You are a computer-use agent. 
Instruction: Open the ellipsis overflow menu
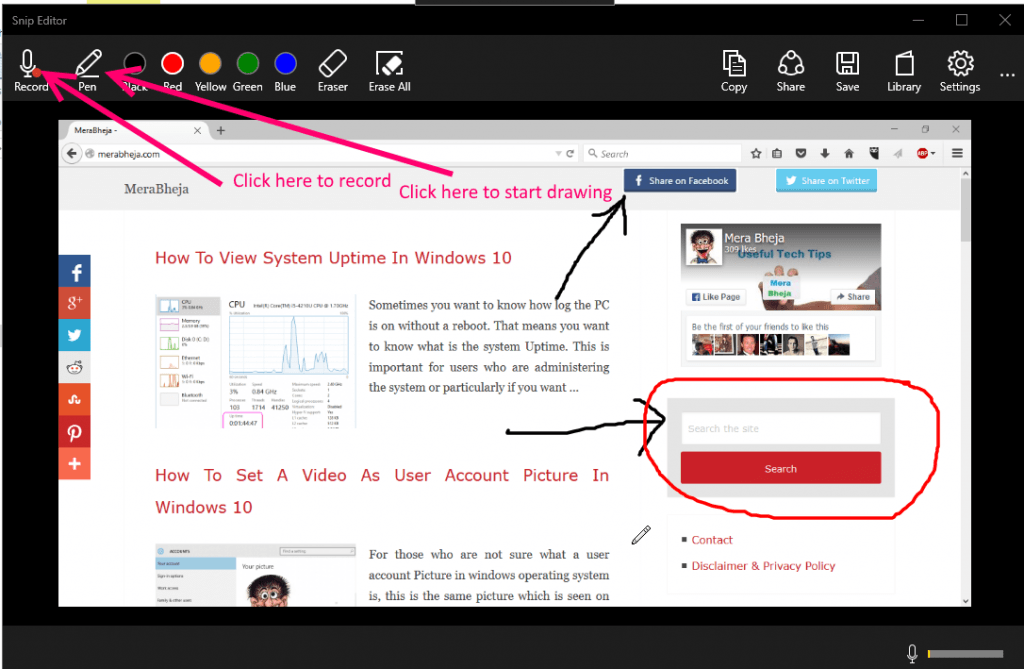1007,75
